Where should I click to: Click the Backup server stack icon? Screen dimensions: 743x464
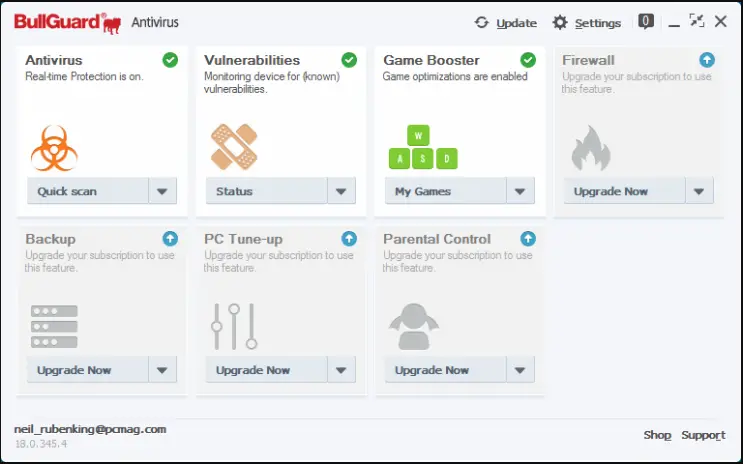54,326
